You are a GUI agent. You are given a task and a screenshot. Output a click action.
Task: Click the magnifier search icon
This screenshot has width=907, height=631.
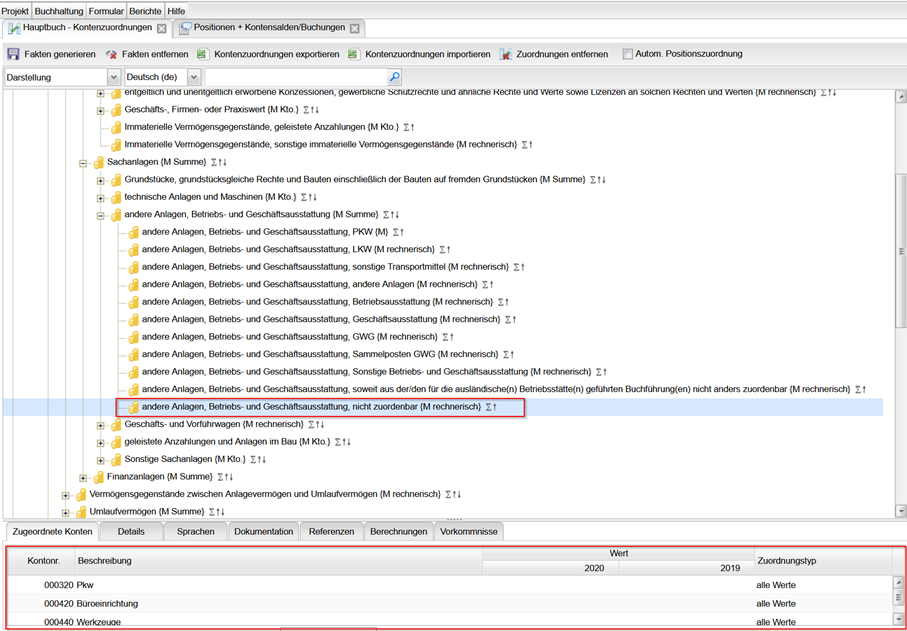pyautogui.click(x=394, y=76)
